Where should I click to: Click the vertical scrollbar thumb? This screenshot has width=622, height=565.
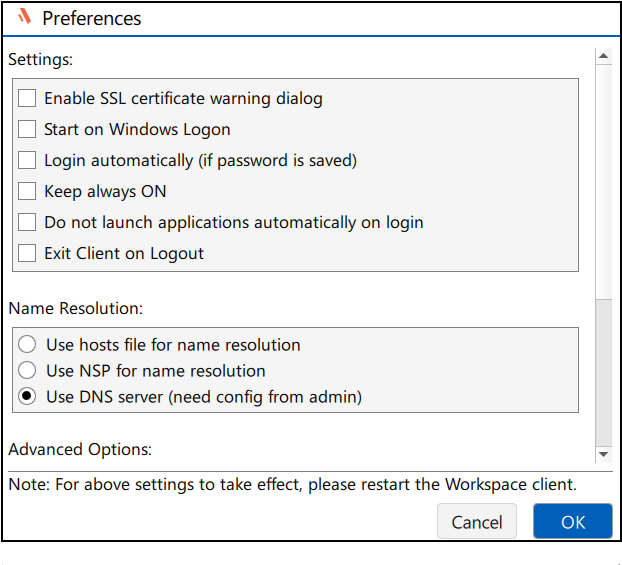[603, 373]
